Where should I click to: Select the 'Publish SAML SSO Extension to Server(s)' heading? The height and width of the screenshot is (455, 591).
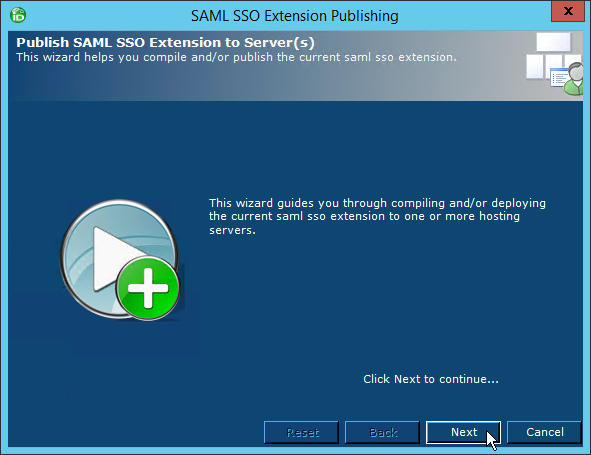(x=165, y=42)
